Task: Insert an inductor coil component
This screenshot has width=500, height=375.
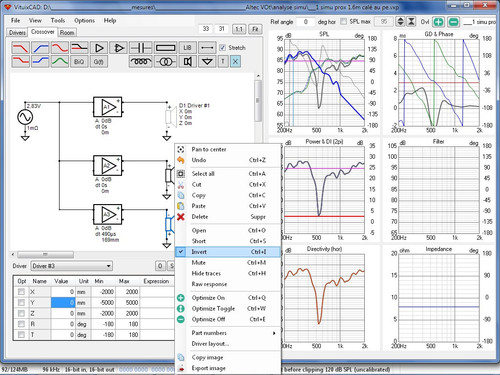Action: (140, 61)
